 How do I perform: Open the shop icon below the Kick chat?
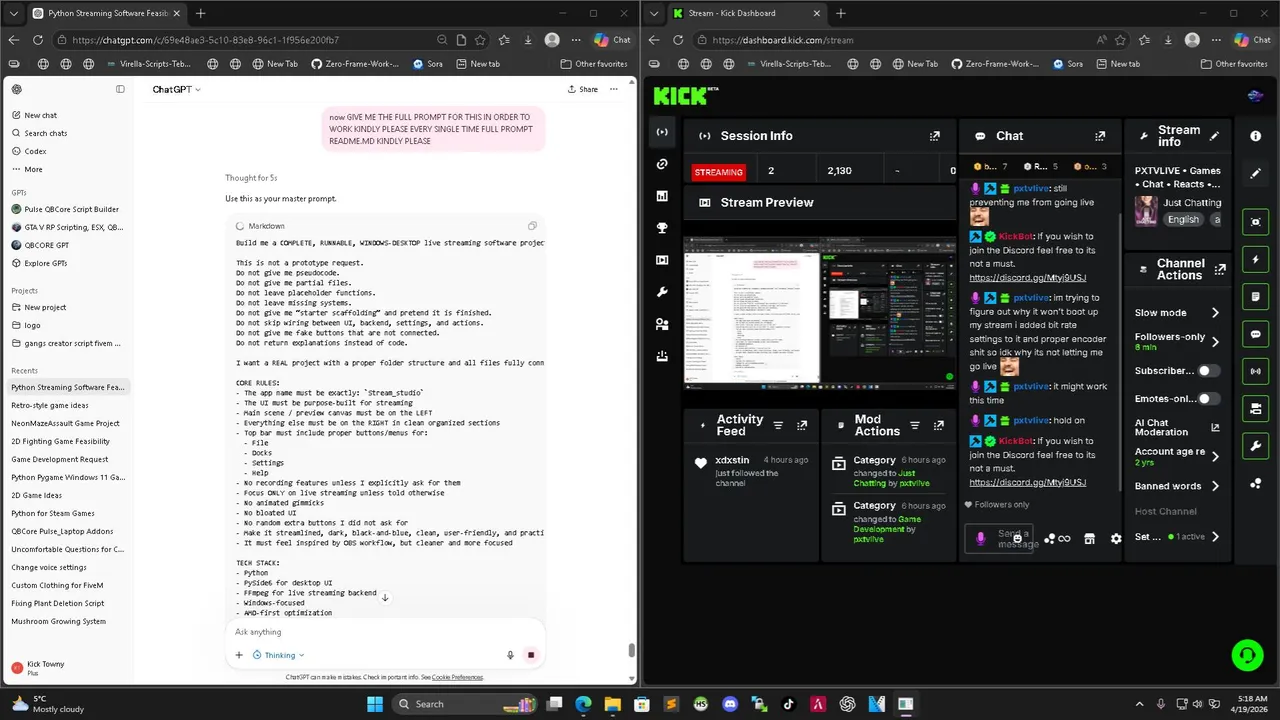(1090, 539)
